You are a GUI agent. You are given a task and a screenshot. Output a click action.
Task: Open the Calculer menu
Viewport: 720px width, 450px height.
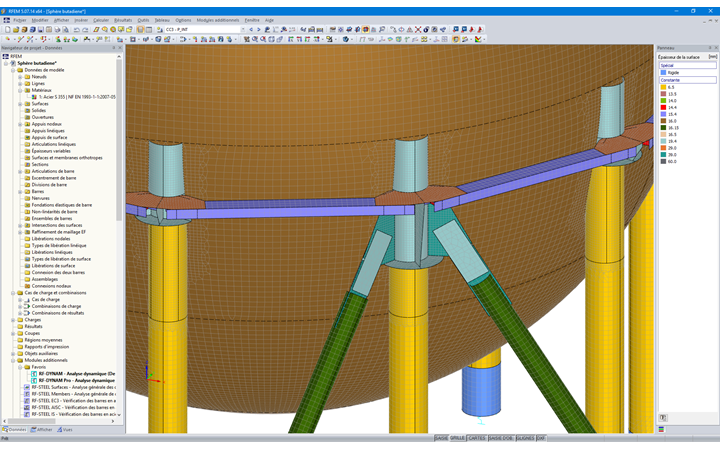click(101, 20)
